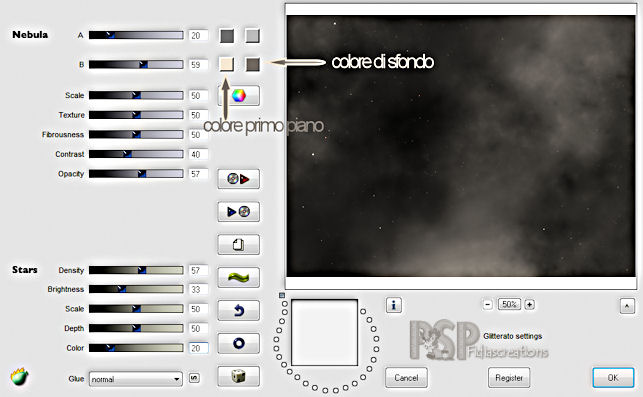This screenshot has height=397, width=643.
Task: Click Stars Color value field 20
Action: [x=198, y=348]
